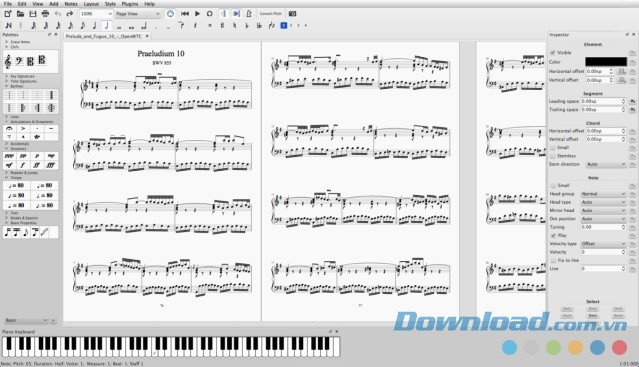Image resolution: width=639 pixels, height=367 pixels.
Task: Open the Page View dropdown
Action: point(138,14)
